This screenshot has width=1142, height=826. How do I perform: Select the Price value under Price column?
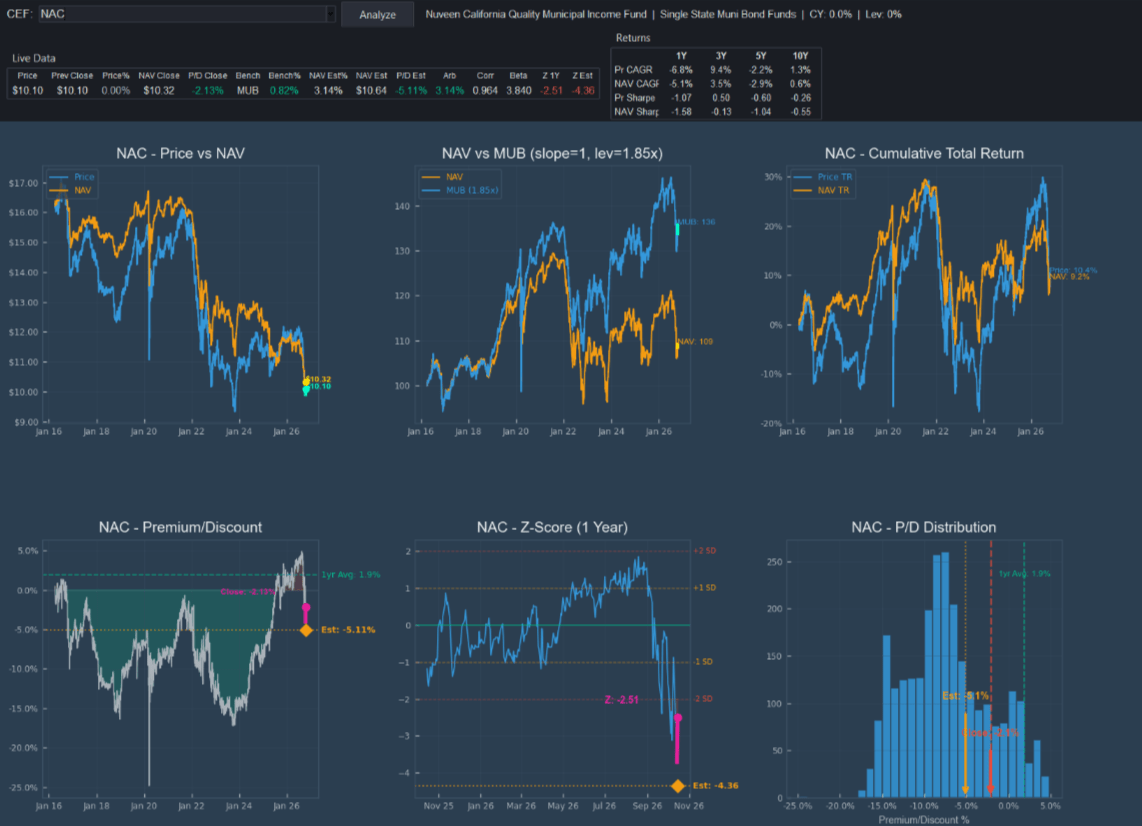pyautogui.click(x=28, y=90)
